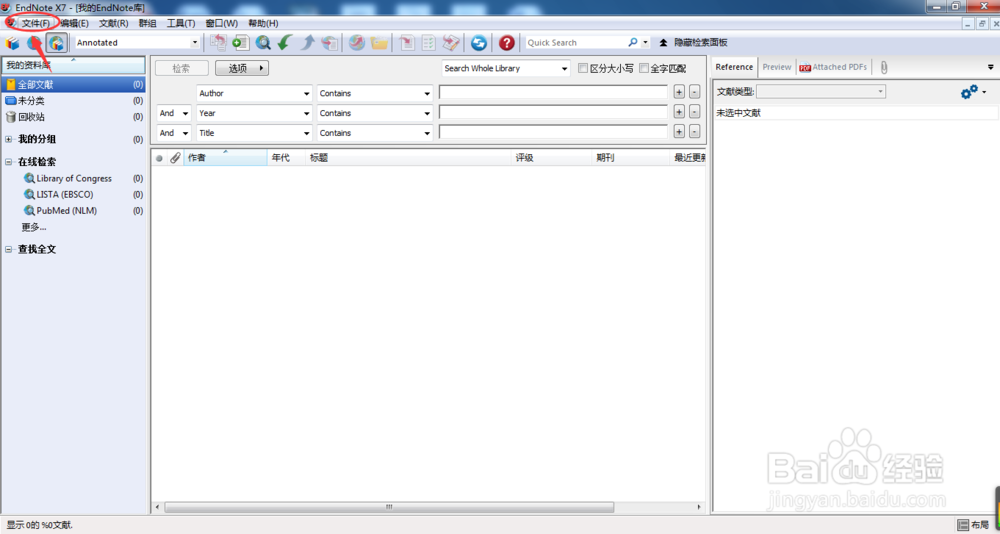The width and height of the screenshot is (1000, 534).
Task: Select Integrated Library and Online mode icon
Action: (x=57, y=43)
